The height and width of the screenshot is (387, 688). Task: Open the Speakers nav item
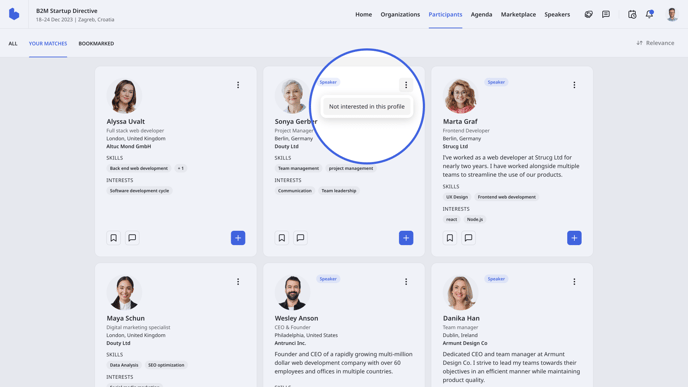point(557,14)
